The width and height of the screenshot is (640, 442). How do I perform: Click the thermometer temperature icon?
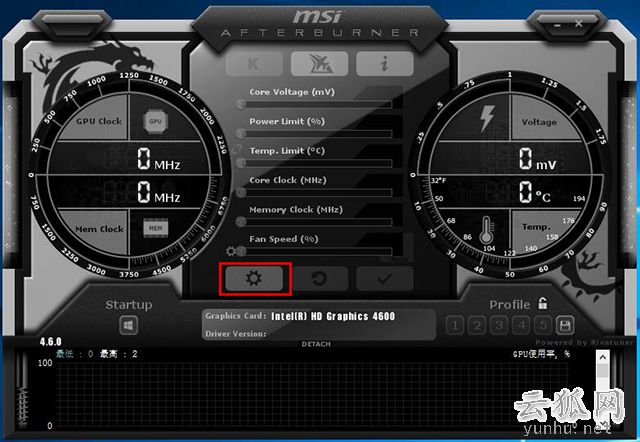click(486, 231)
